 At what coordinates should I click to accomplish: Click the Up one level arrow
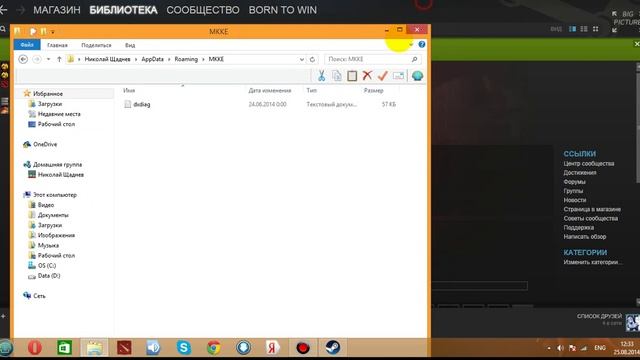coord(59,59)
